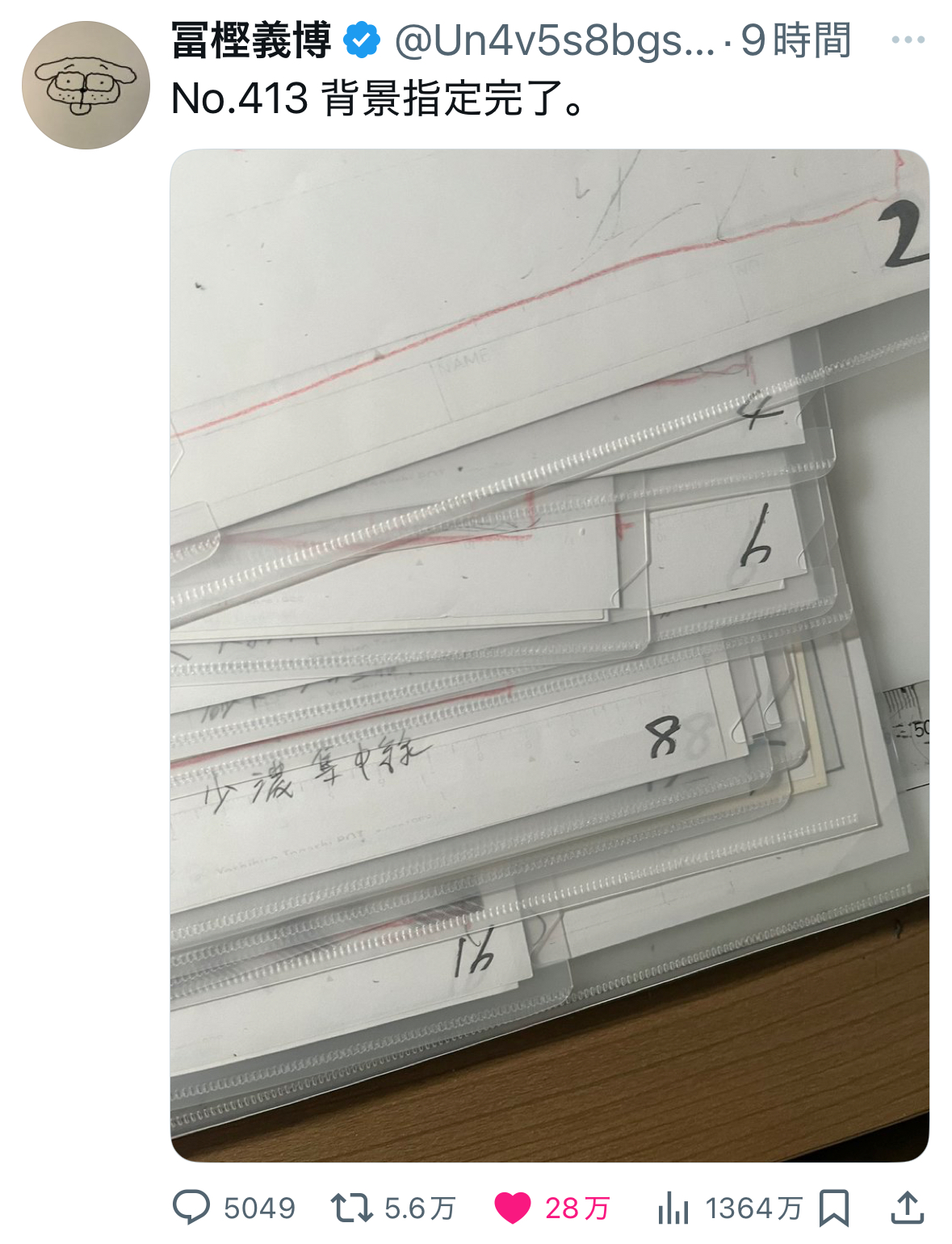
Task: Open the view analytics bar-chart icon
Action: [x=673, y=1208]
